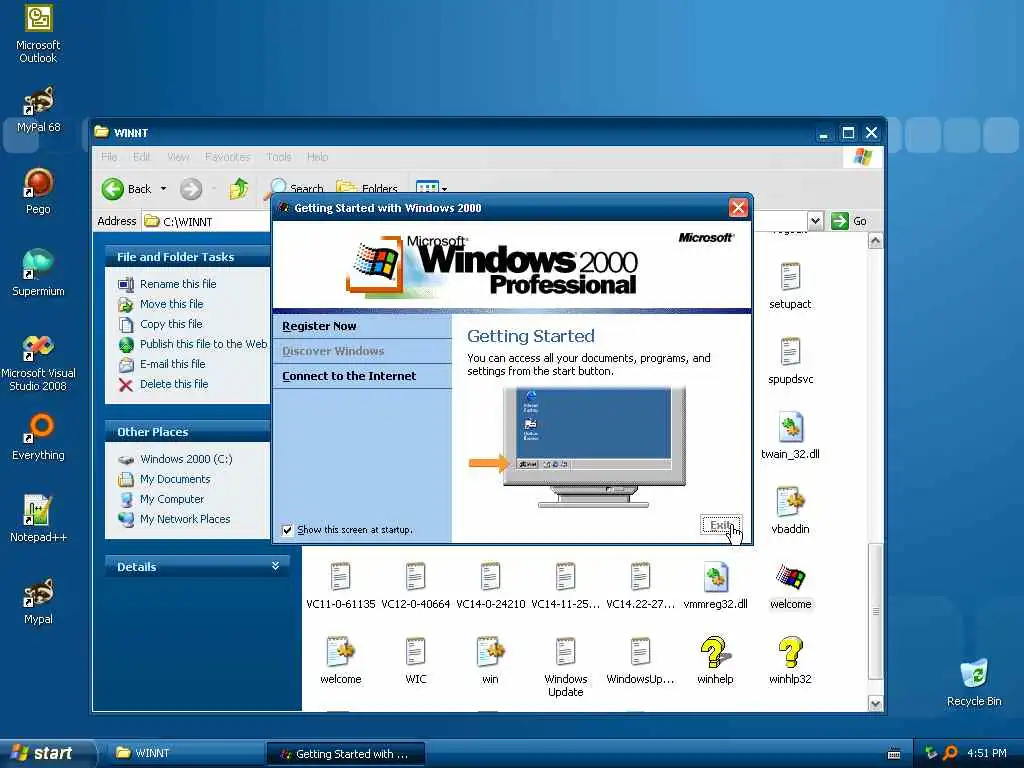The width and height of the screenshot is (1024, 768).
Task: Open the address bar dropdown arrow
Action: (815, 221)
